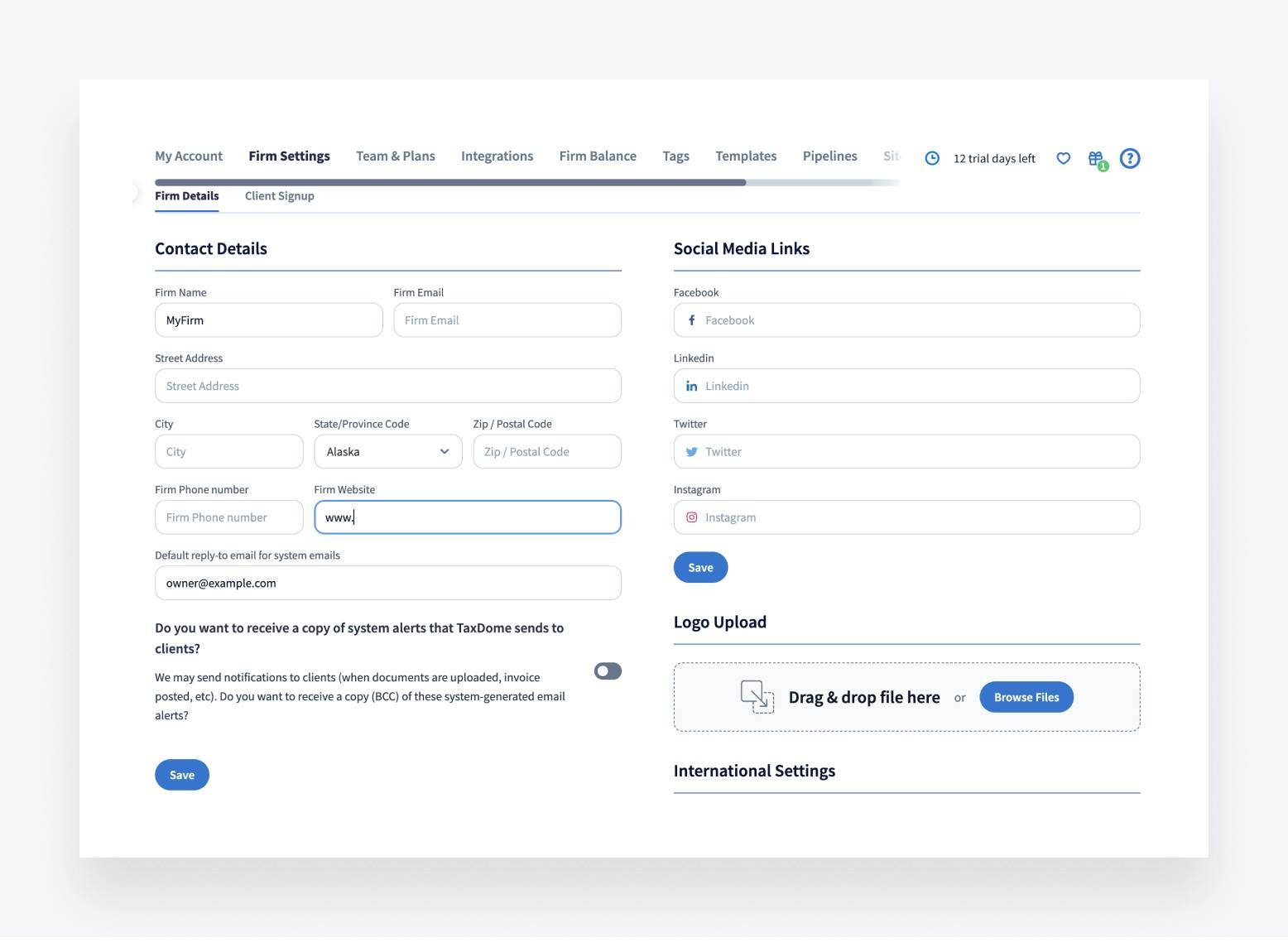Screen dimensions: 1288x947
Task: Click the Instagram logo icon
Action: pos(692,517)
